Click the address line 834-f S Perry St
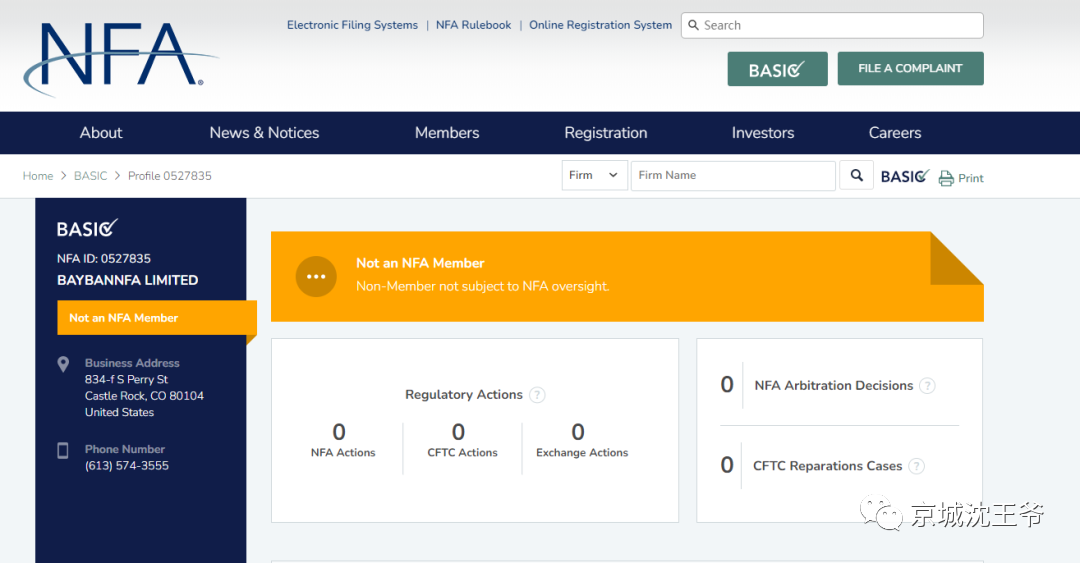The image size is (1080, 563). pyautogui.click(x=126, y=380)
